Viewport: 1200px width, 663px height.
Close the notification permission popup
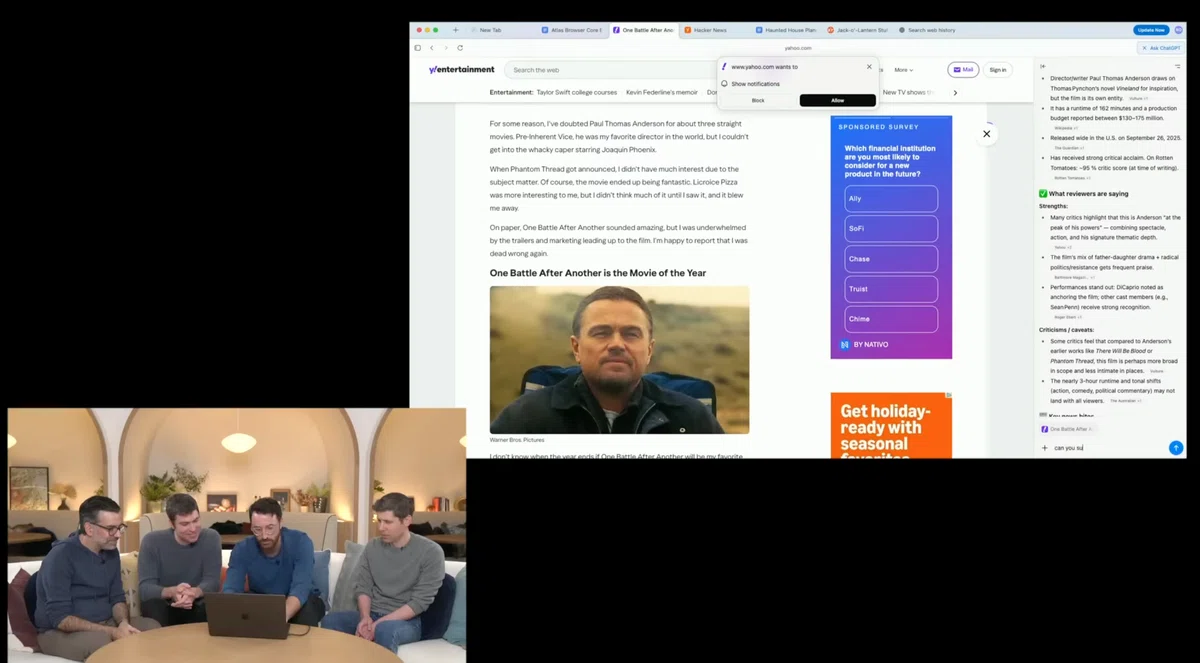[x=869, y=67]
